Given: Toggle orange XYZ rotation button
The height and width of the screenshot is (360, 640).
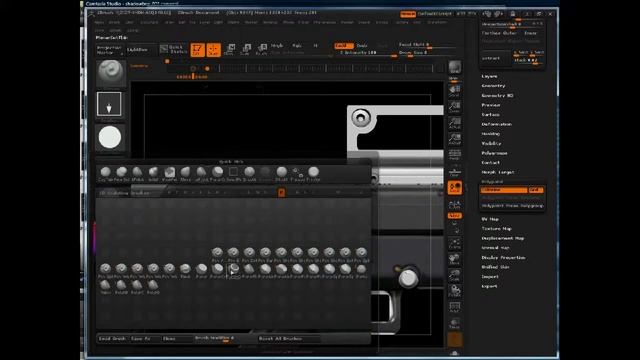Looking at the screenshot, I should (455, 216).
